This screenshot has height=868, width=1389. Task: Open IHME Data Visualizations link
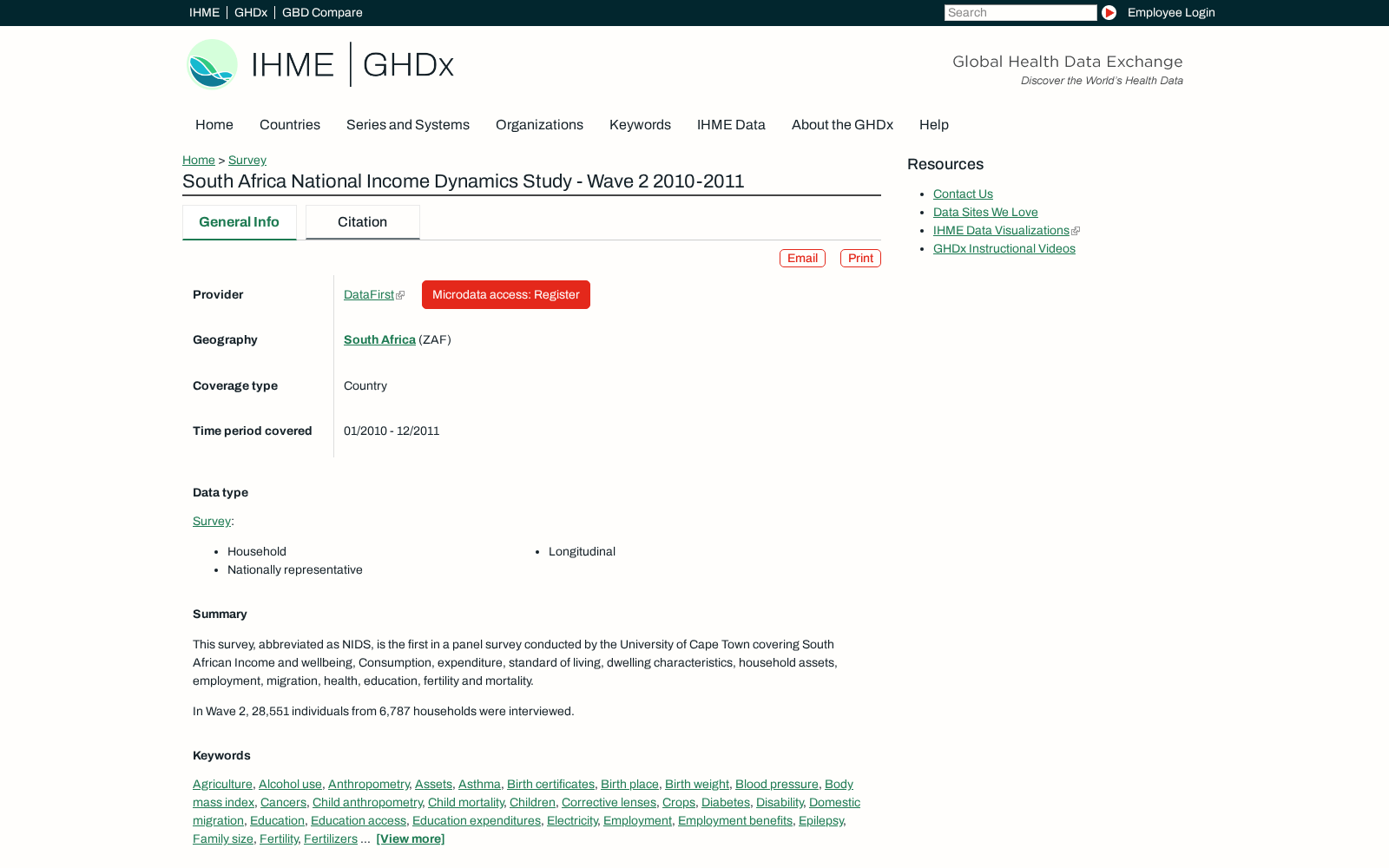1001,231
